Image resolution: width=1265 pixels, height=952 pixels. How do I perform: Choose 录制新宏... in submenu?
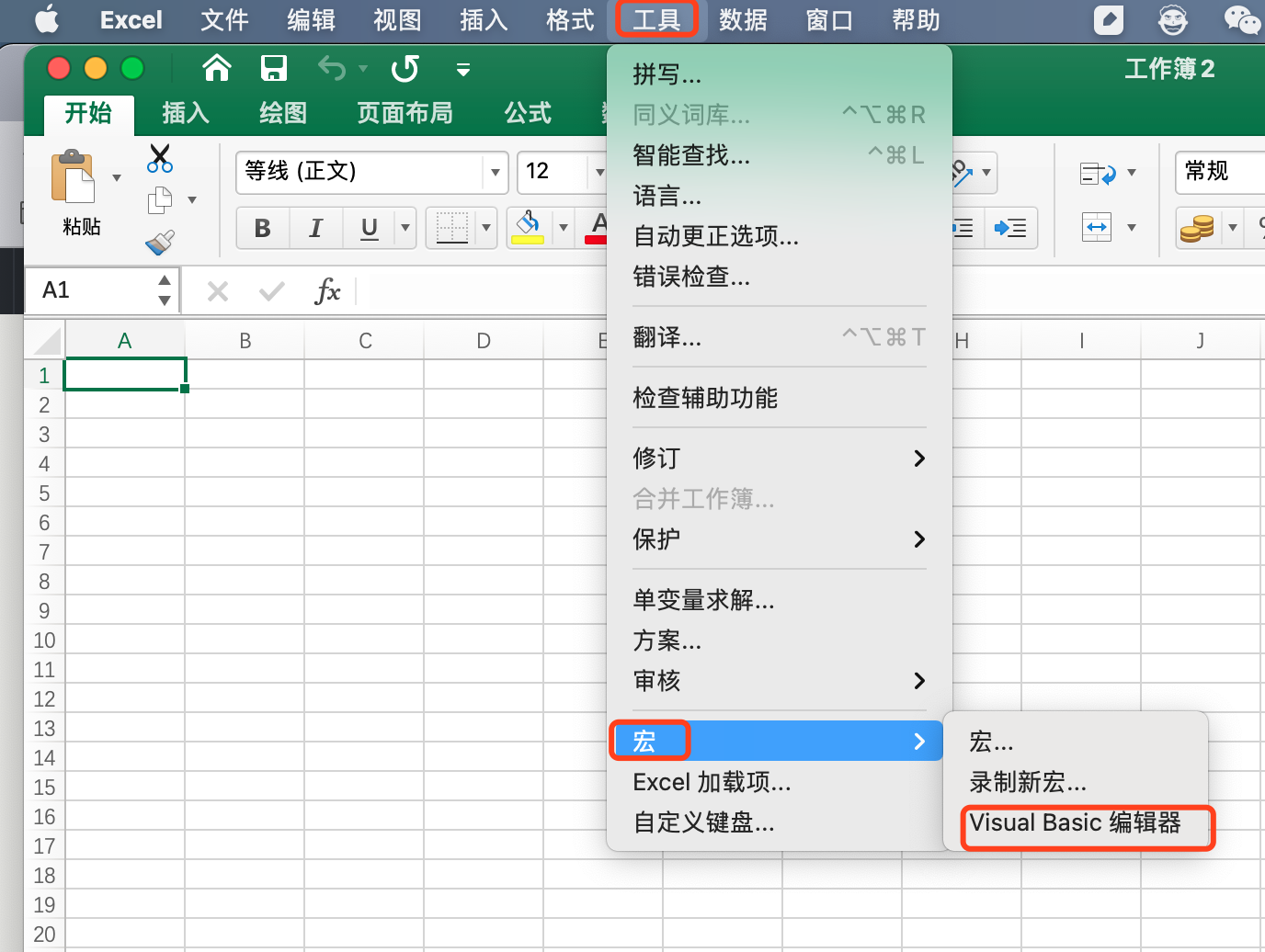click(1076, 782)
